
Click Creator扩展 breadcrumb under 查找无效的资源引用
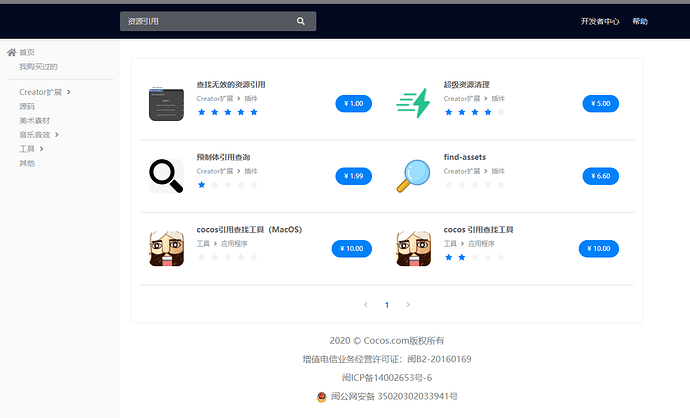click(x=215, y=99)
